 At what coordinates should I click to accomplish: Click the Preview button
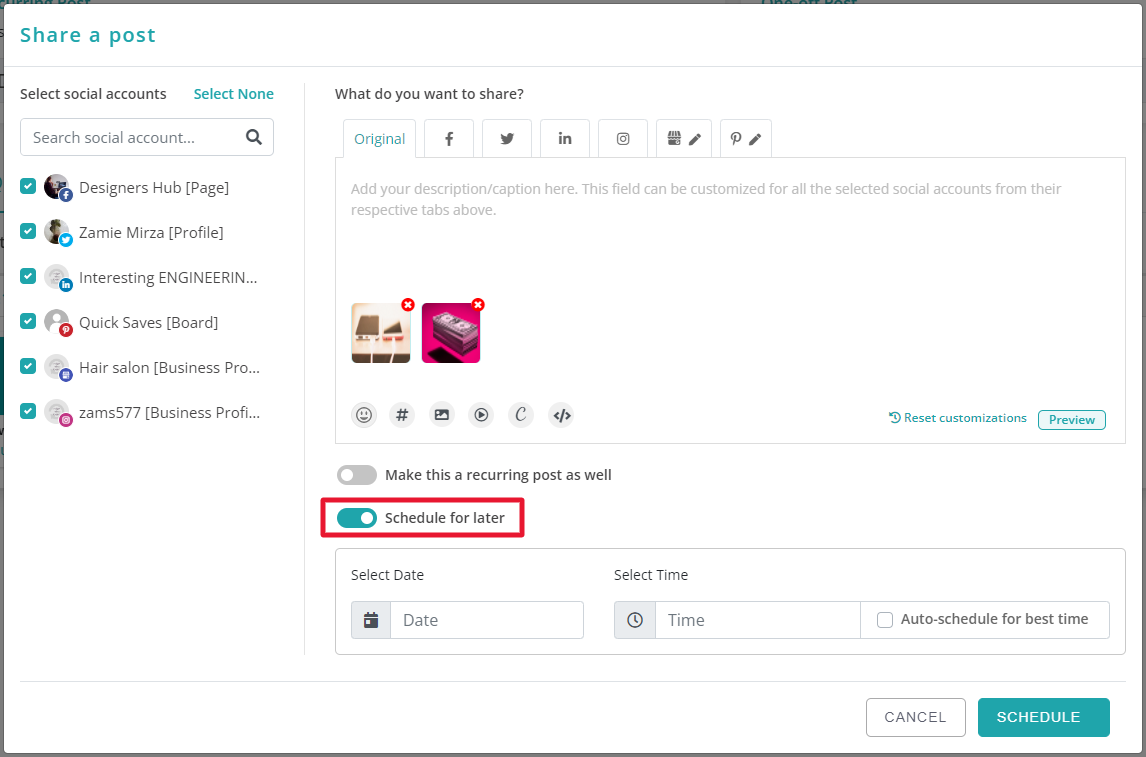pos(1071,419)
